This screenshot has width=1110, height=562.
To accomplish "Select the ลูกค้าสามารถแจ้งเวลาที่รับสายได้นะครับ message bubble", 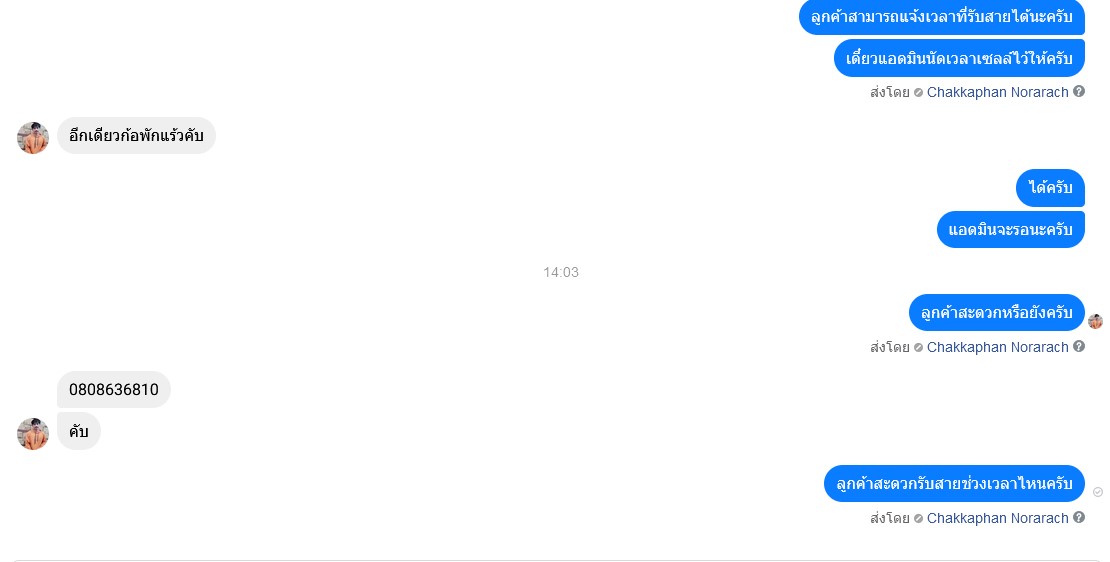I will pos(942,17).
